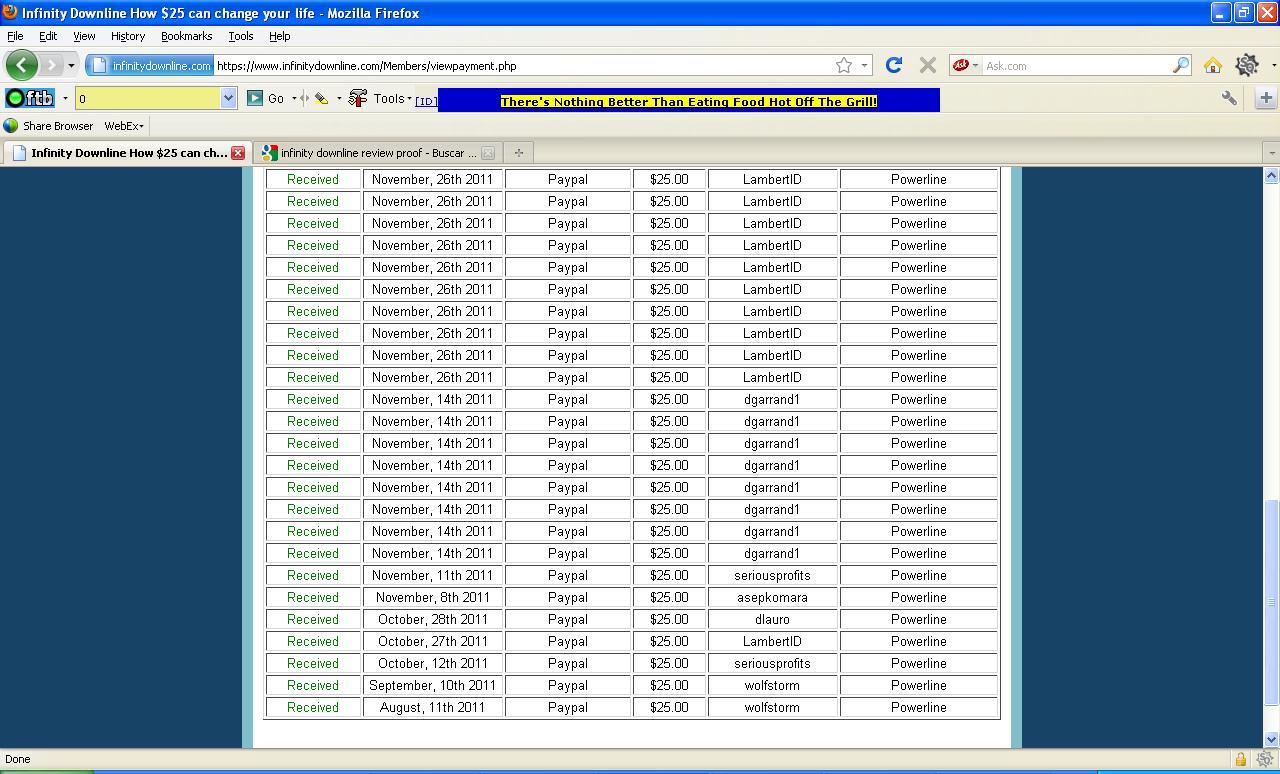Image resolution: width=1280 pixels, height=774 pixels.
Task: Open the back/forward history dropdown
Action: (x=71, y=66)
